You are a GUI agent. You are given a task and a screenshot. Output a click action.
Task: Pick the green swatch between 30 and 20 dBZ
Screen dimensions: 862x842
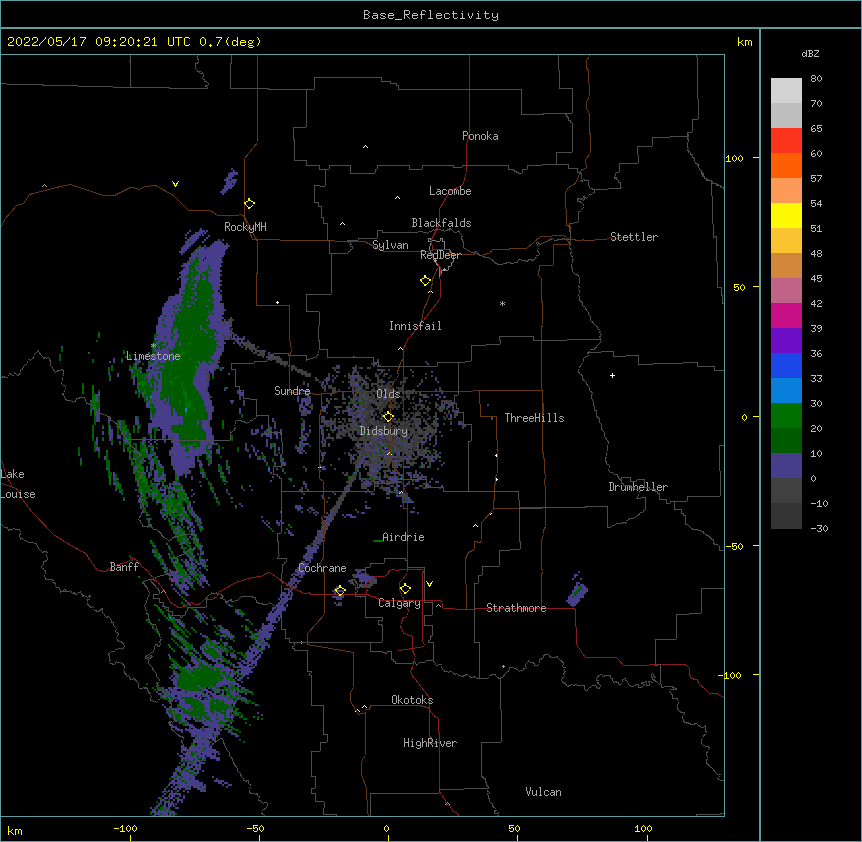coord(786,416)
